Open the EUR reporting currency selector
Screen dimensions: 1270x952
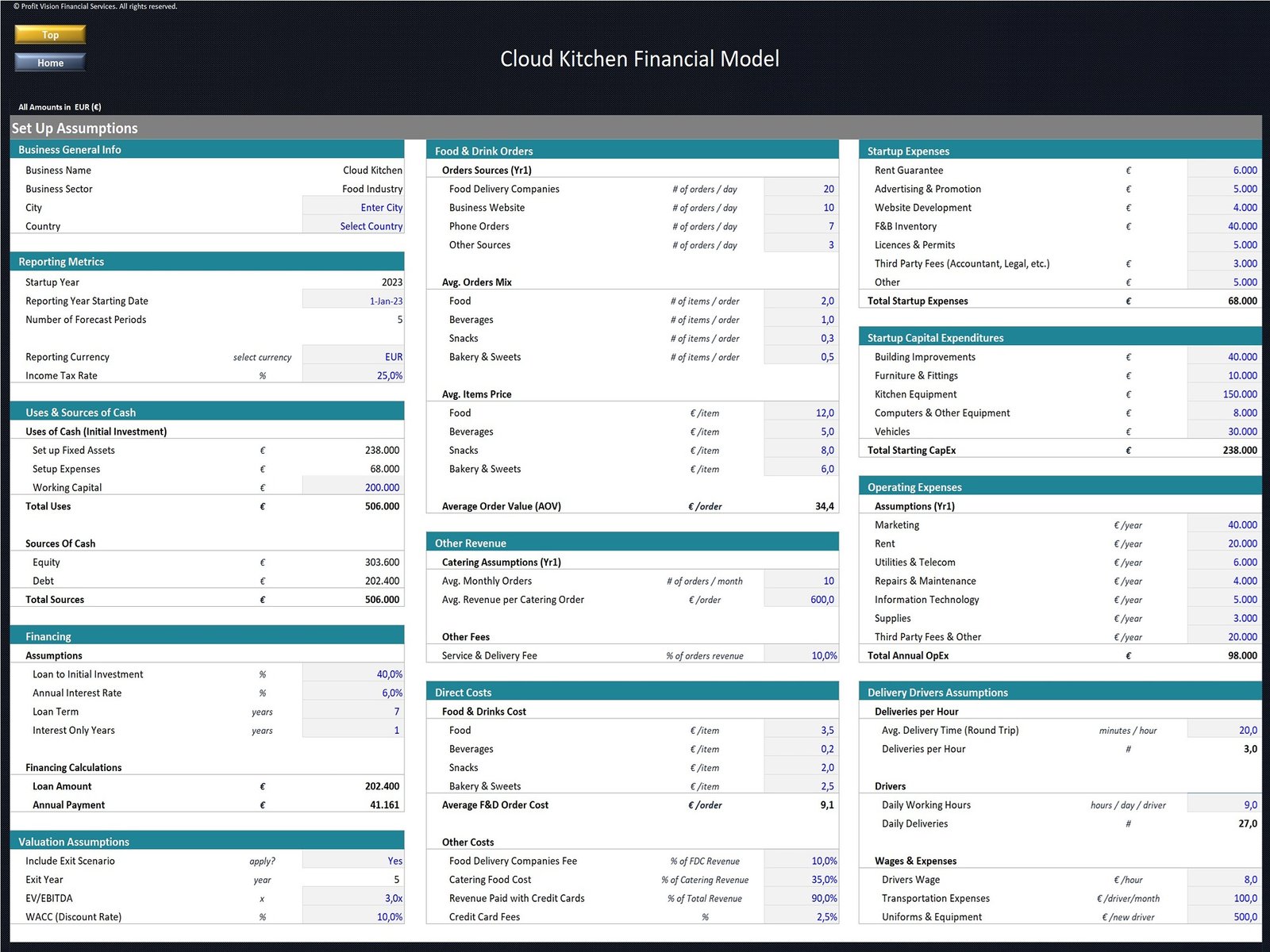(x=354, y=357)
